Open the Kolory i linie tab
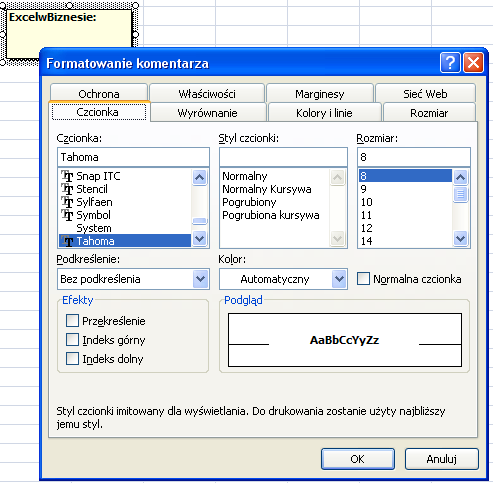 point(324,113)
